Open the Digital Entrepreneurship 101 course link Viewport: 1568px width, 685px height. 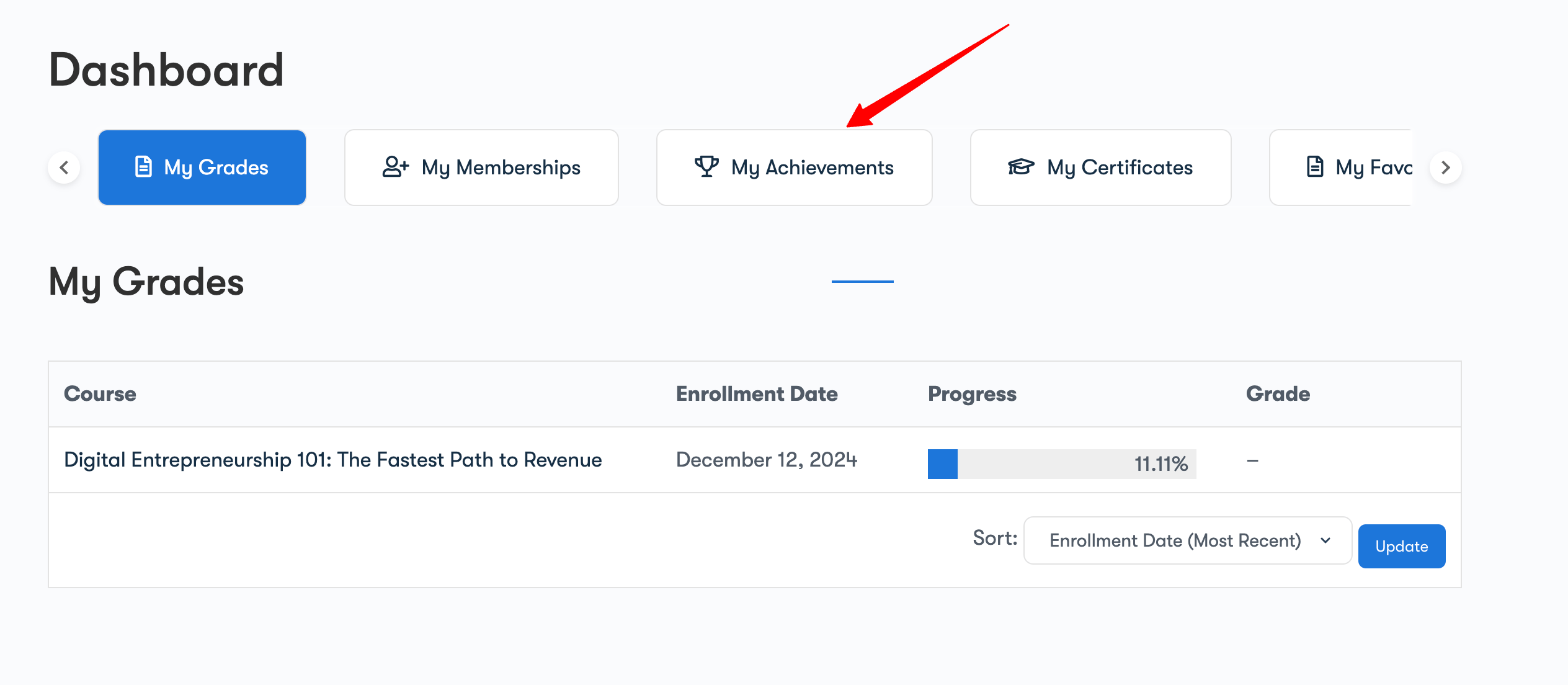pyautogui.click(x=333, y=460)
